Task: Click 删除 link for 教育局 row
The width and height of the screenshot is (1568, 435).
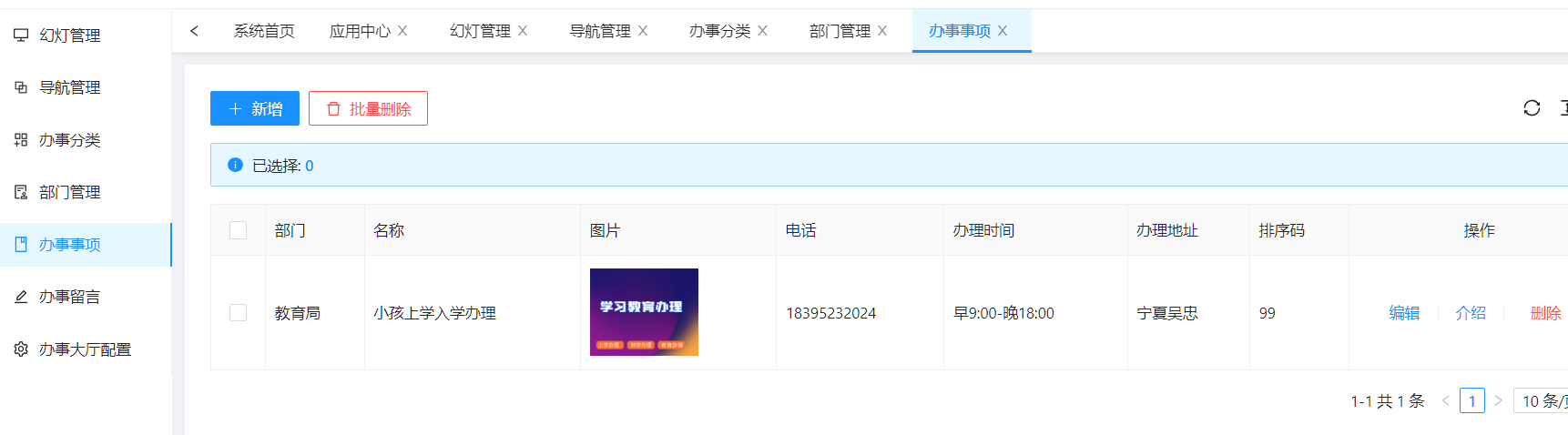Action: click(x=1546, y=313)
